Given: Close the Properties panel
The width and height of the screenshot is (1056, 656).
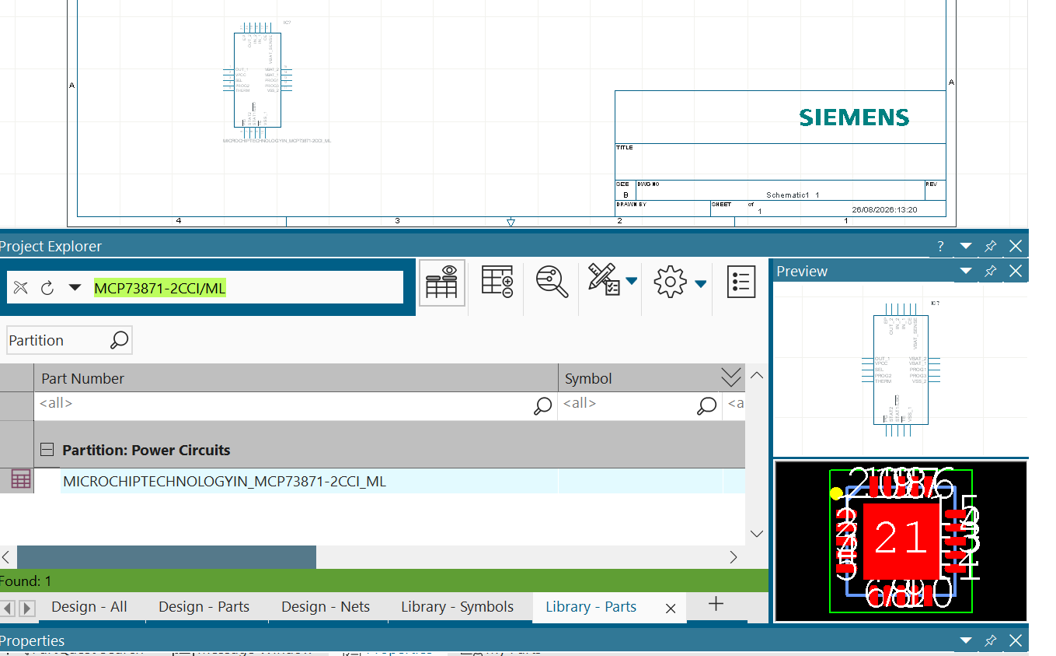Looking at the screenshot, I should (1016, 641).
